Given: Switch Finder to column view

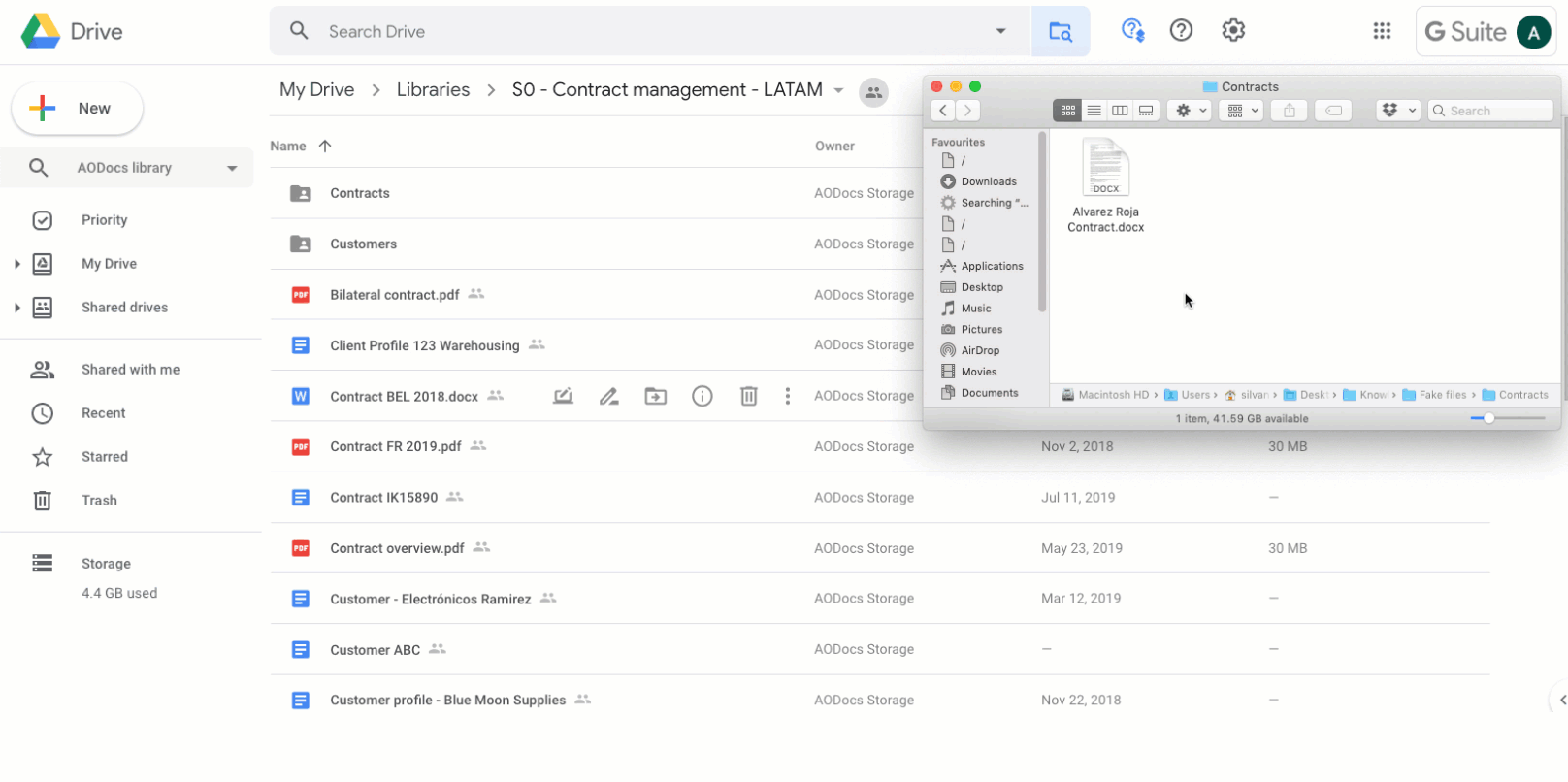Looking at the screenshot, I should pyautogui.click(x=1120, y=111).
